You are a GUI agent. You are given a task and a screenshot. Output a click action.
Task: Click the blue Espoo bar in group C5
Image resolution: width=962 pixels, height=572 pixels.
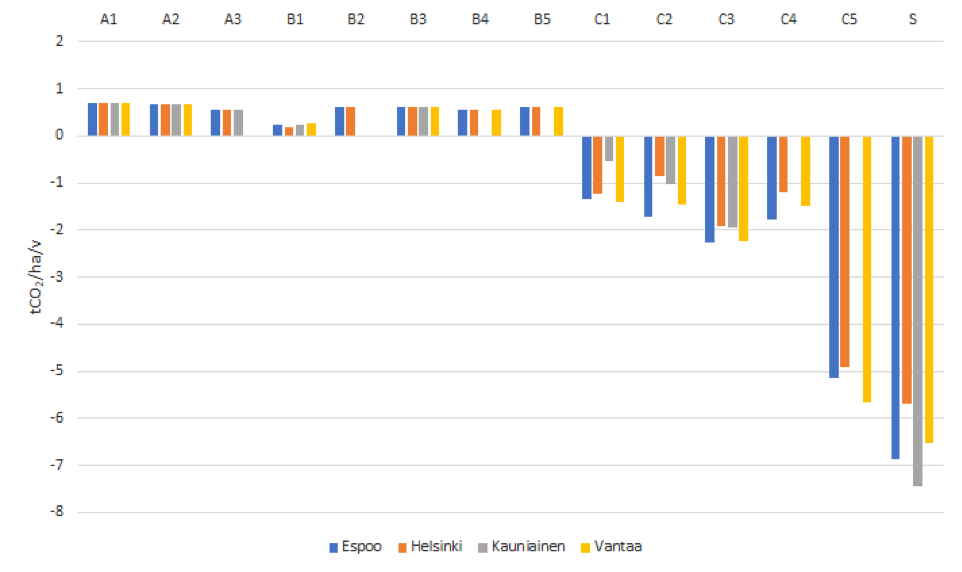pyautogui.click(x=834, y=256)
